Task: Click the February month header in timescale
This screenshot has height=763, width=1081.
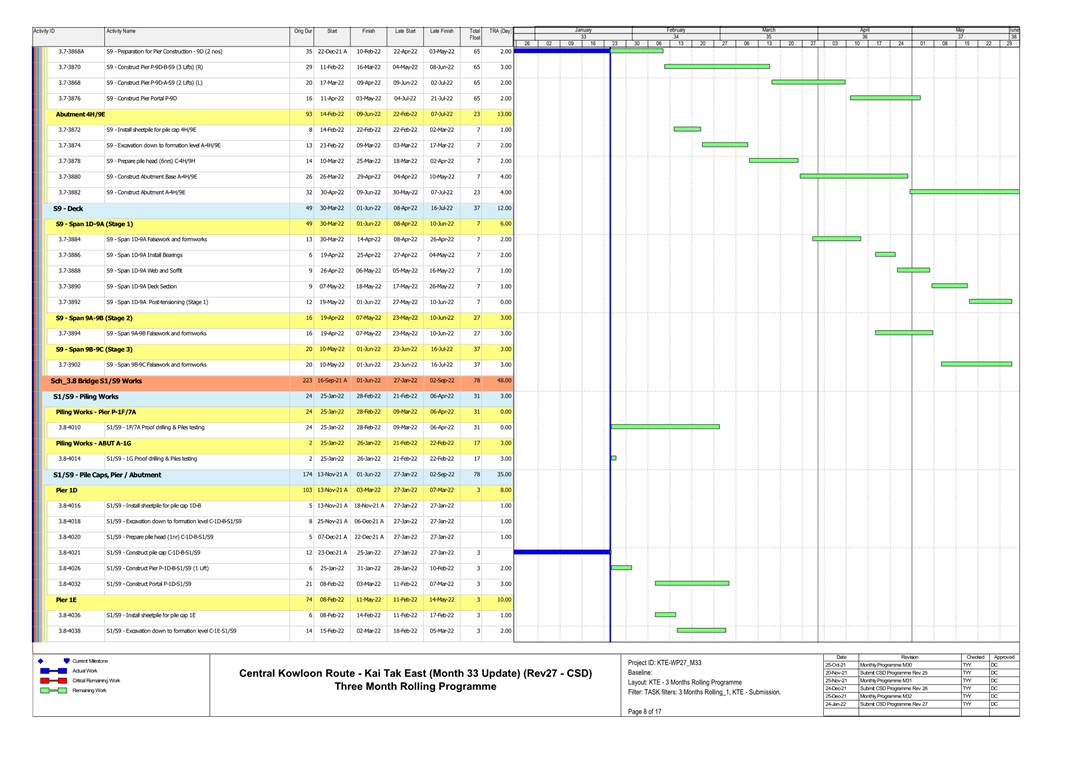Action: [x=676, y=30]
